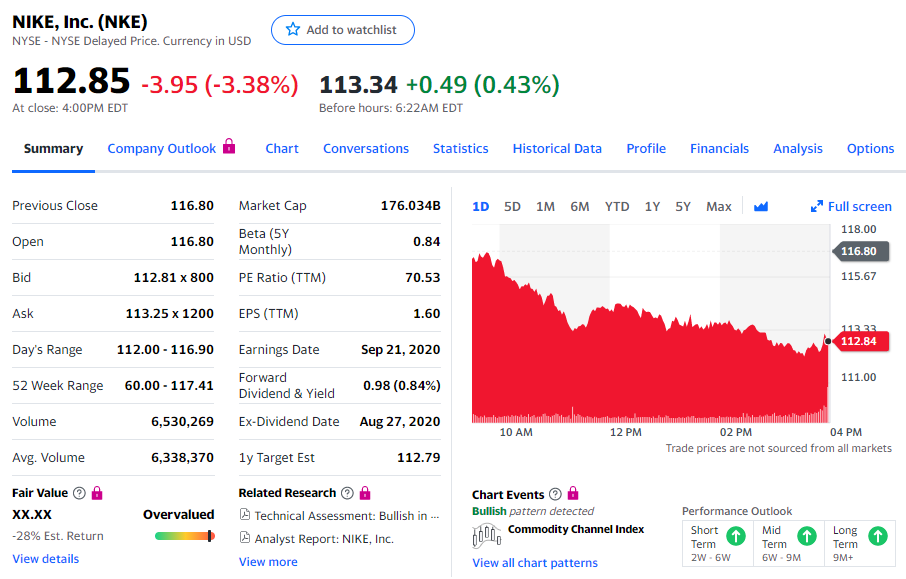
Task: Set chart range to Max
Action: pos(718,207)
